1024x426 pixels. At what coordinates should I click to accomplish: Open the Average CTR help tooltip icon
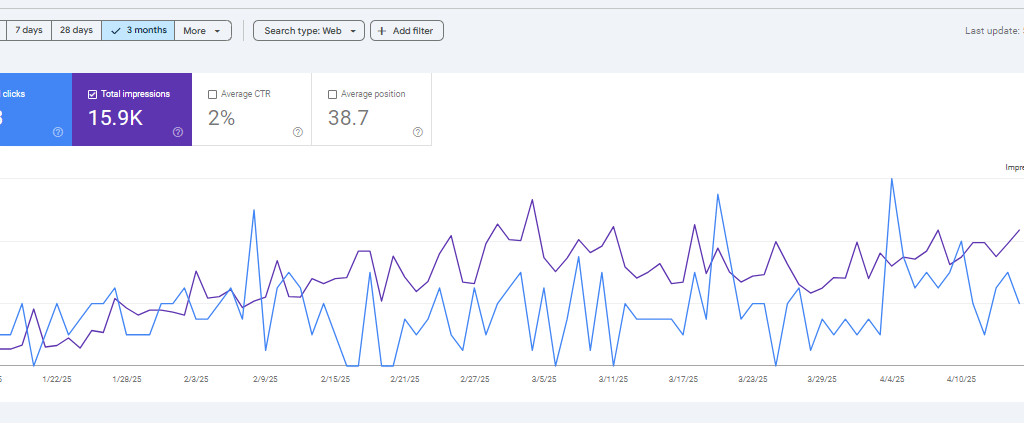[298, 132]
